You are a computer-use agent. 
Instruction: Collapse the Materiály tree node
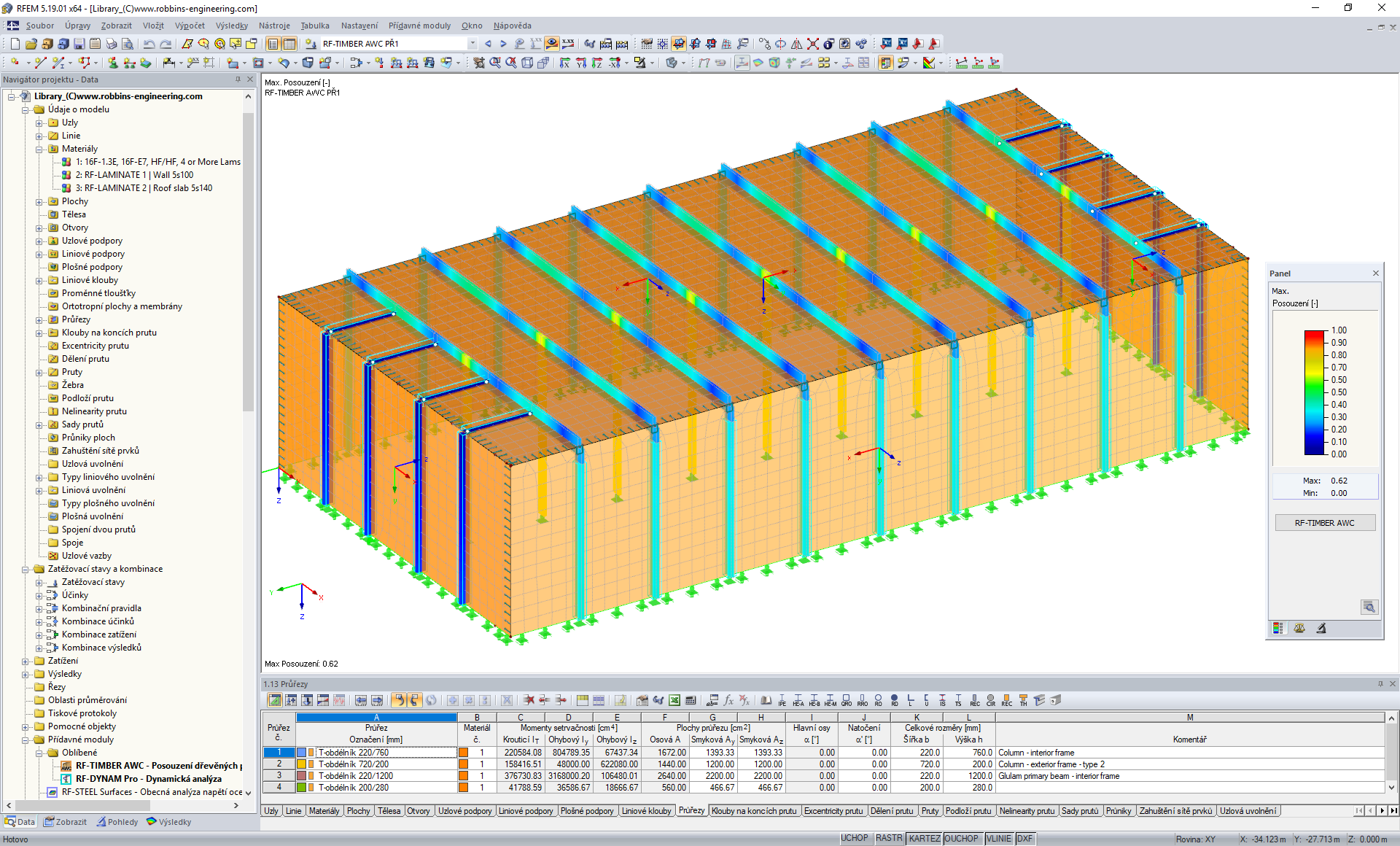pos(39,149)
